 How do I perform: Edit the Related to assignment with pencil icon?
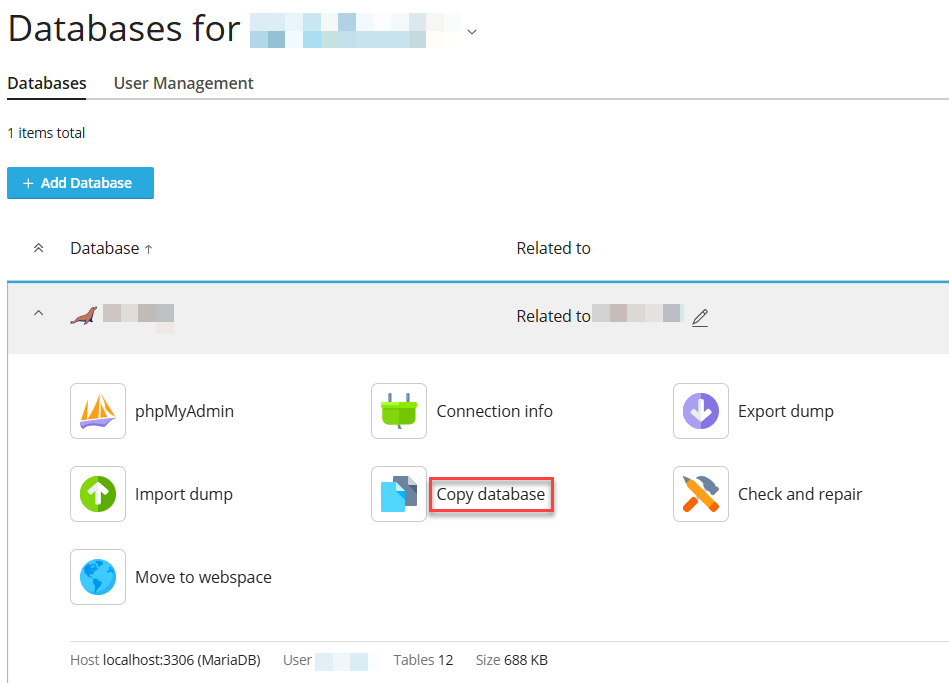tap(700, 317)
